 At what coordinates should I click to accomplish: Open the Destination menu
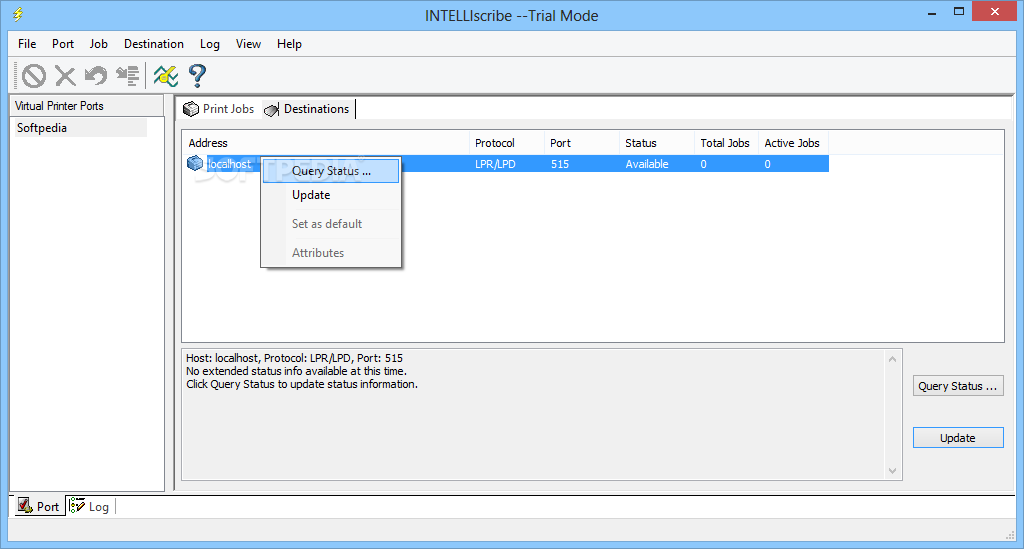pos(154,44)
